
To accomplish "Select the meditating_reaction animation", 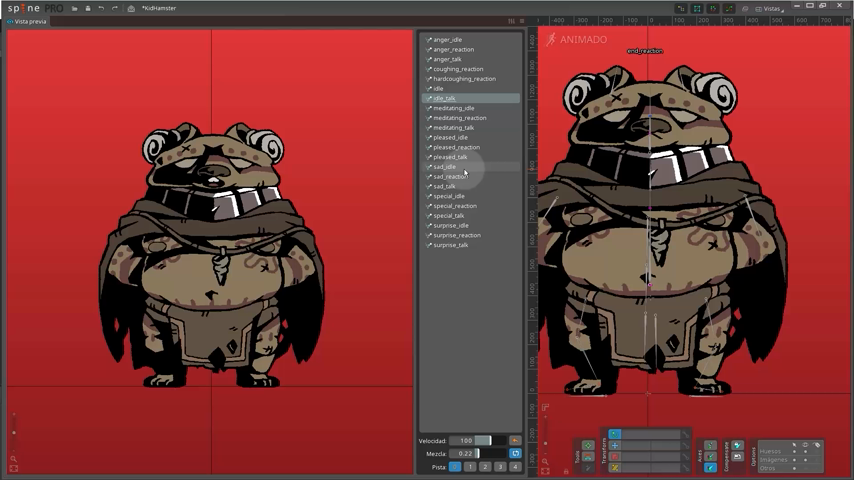I will [x=471, y=118].
